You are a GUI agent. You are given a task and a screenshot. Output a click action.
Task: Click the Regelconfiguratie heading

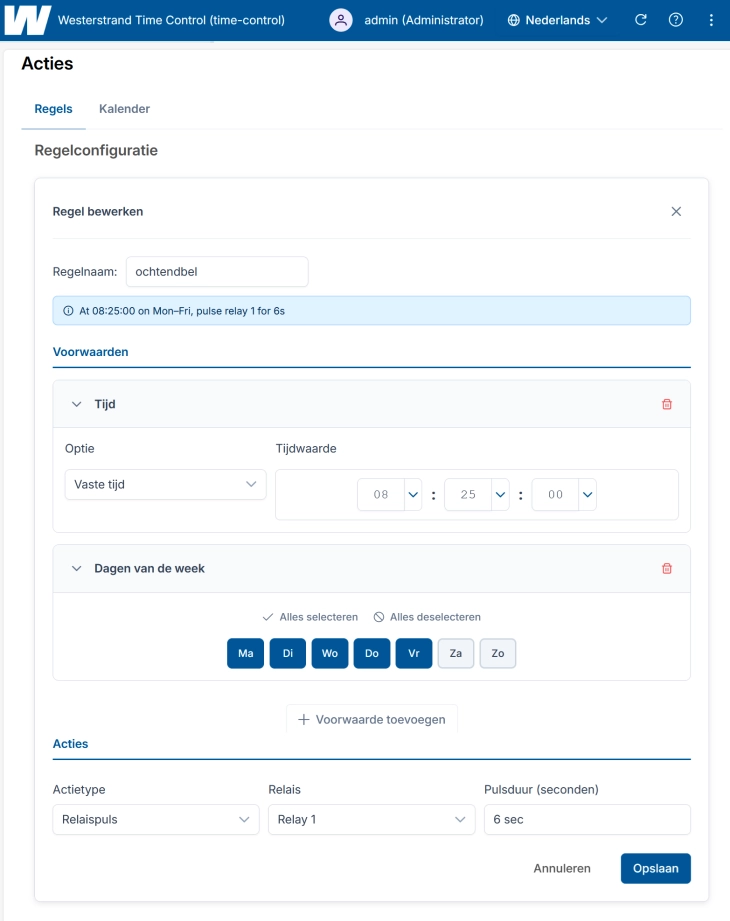click(x=96, y=150)
